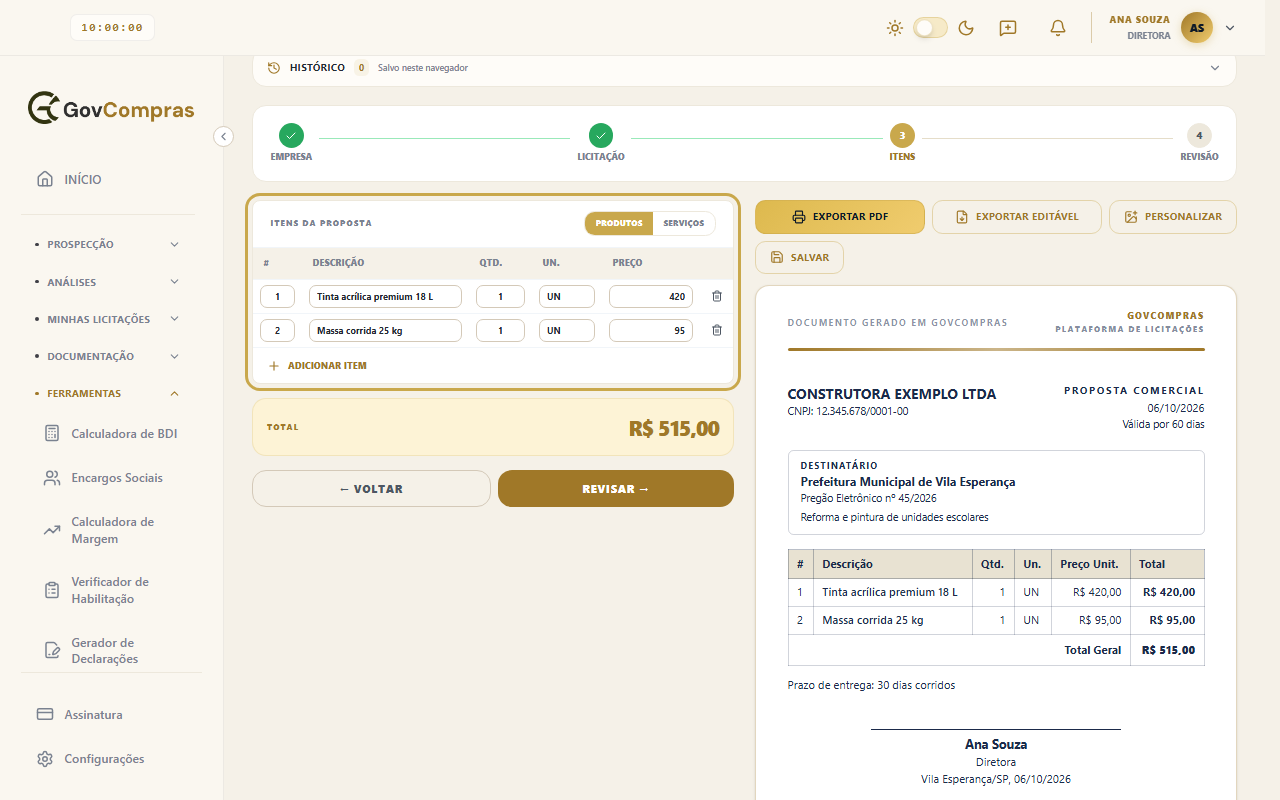Click Adicionar Item
Viewport: 1280px width, 800px height.
(318, 366)
